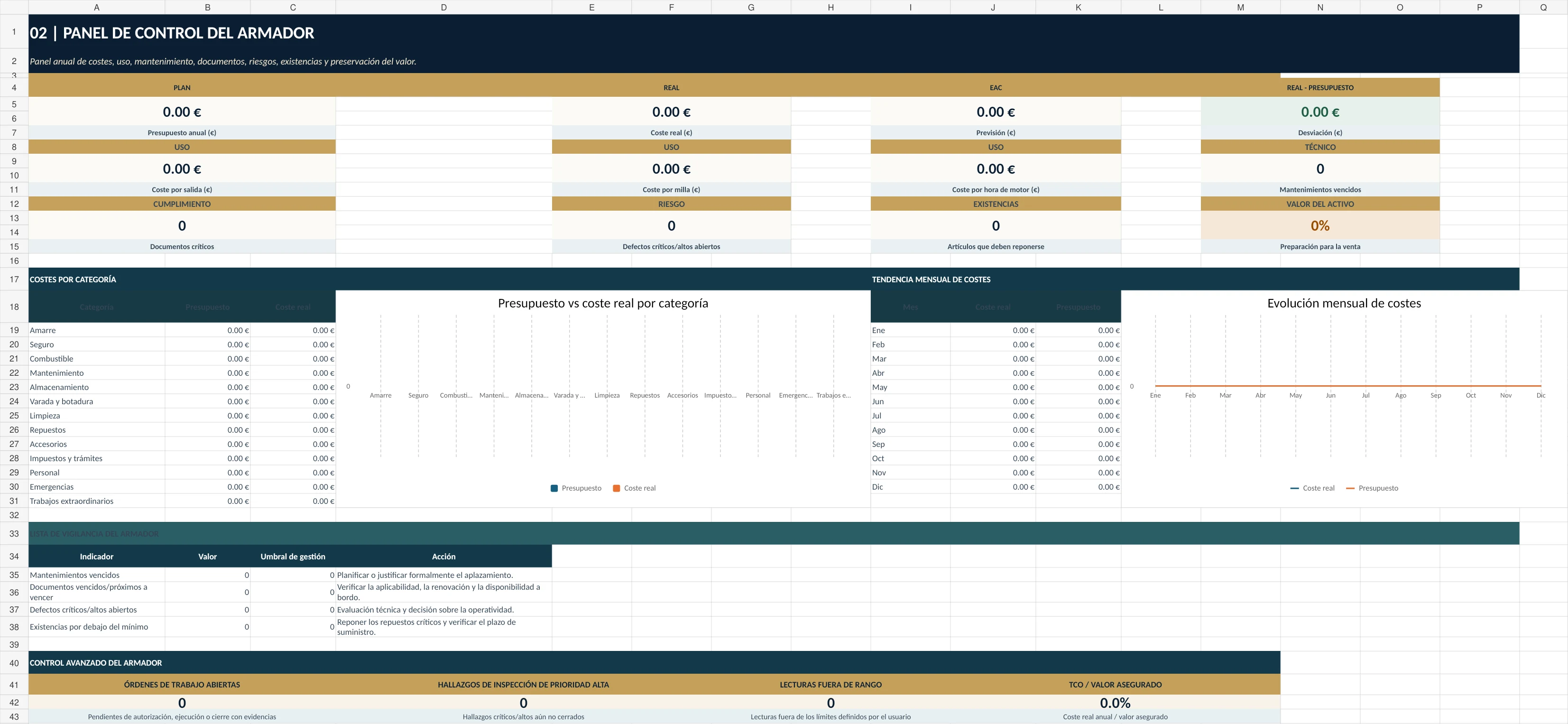Image resolution: width=1568 pixels, height=724 pixels.
Task: Click the Coste por salida (€) label
Action: pyautogui.click(x=182, y=190)
